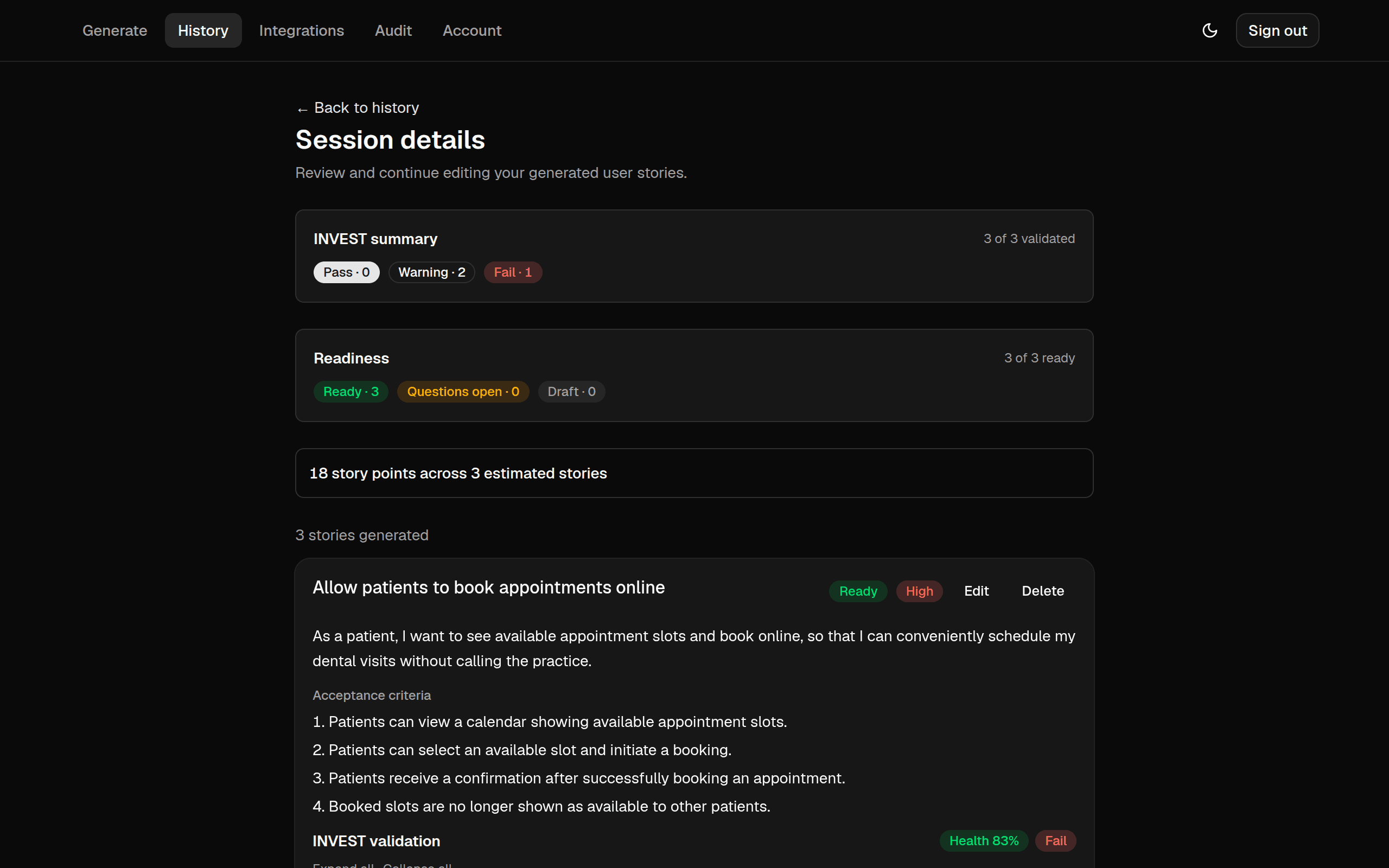Filter by Fail · 1 badge
Viewport: 1389px width, 868px height.
click(513, 272)
